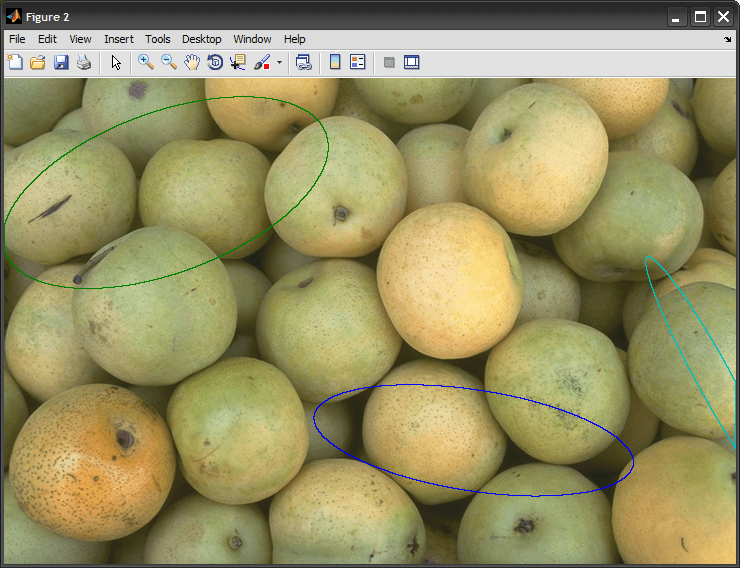Open the Desktop menu
This screenshot has height=568, width=740.
[202, 39]
